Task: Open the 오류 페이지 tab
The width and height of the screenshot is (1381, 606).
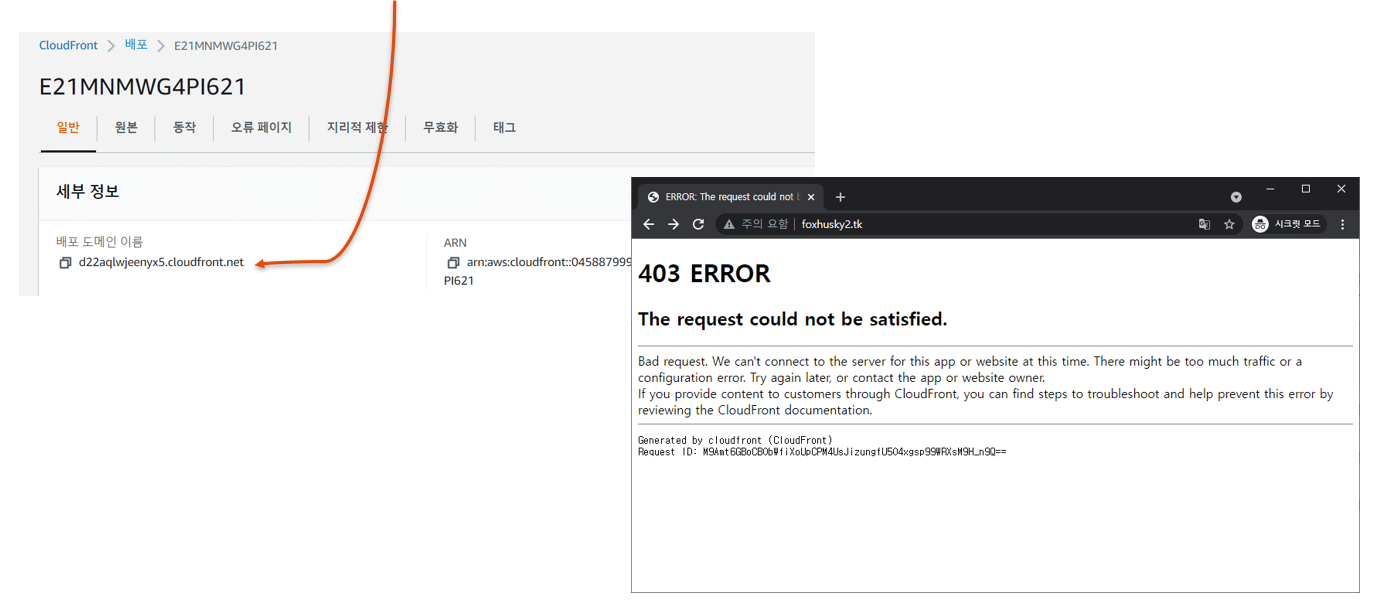Action: click(x=261, y=127)
